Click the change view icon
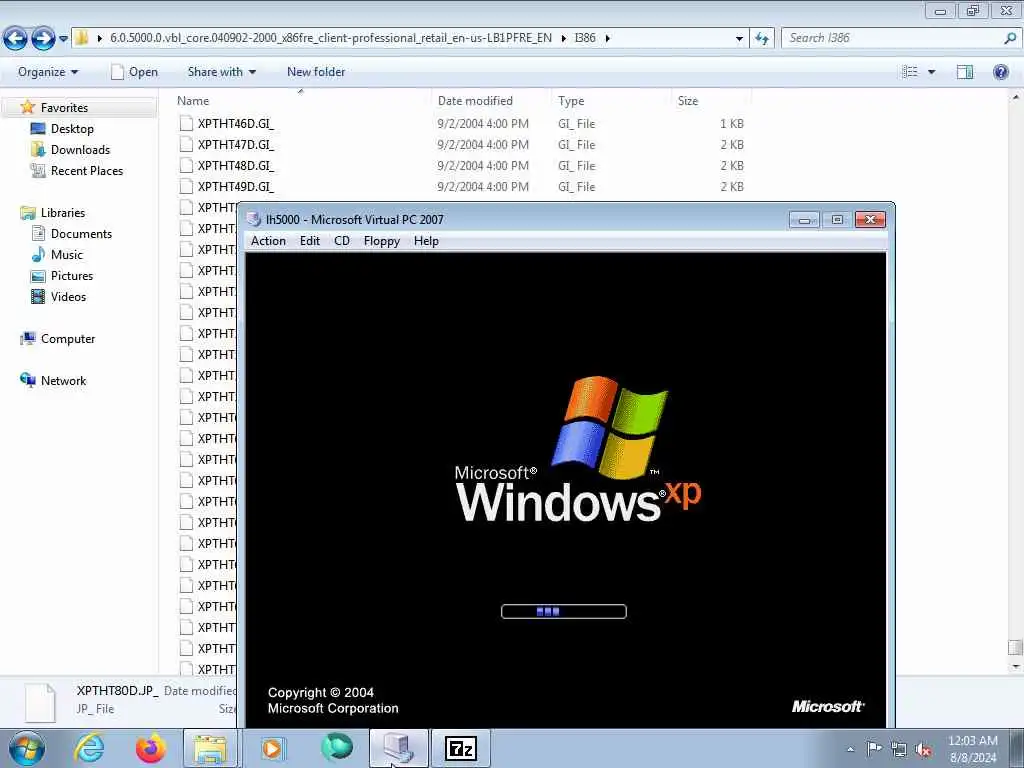 [910, 72]
